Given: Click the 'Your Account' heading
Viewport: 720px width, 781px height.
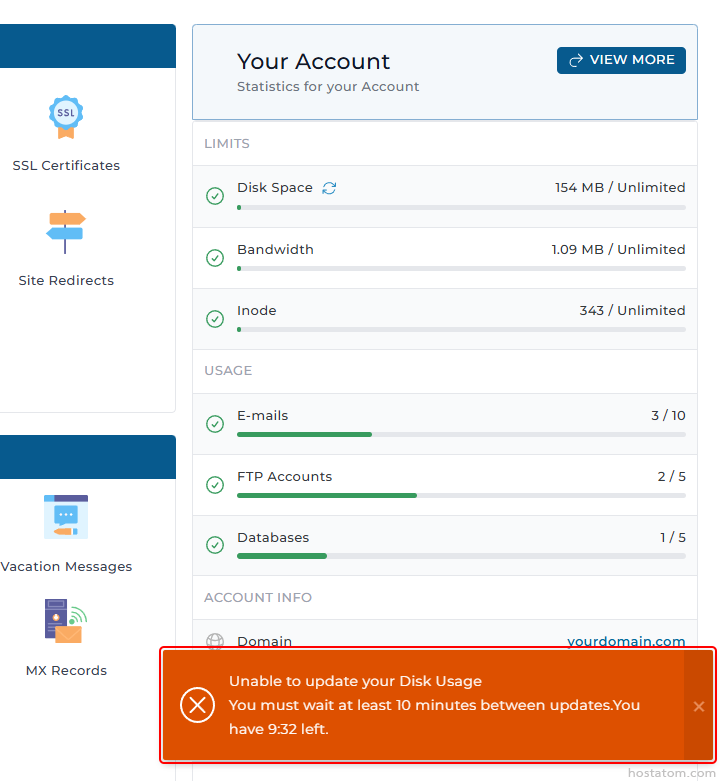Looking at the screenshot, I should 313,62.
